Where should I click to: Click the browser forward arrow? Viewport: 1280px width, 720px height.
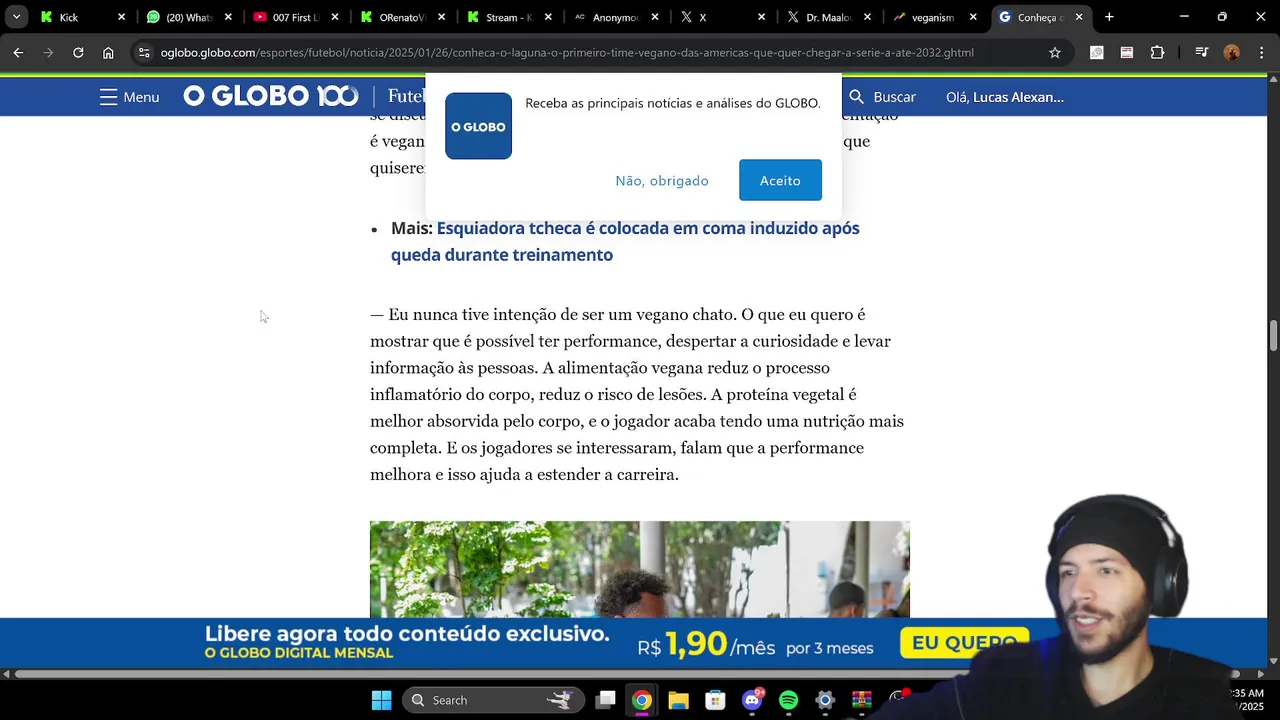pyautogui.click(x=48, y=52)
